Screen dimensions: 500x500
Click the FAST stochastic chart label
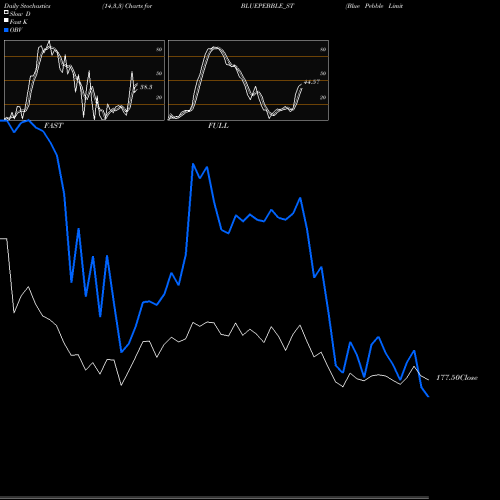click(54, 126)
